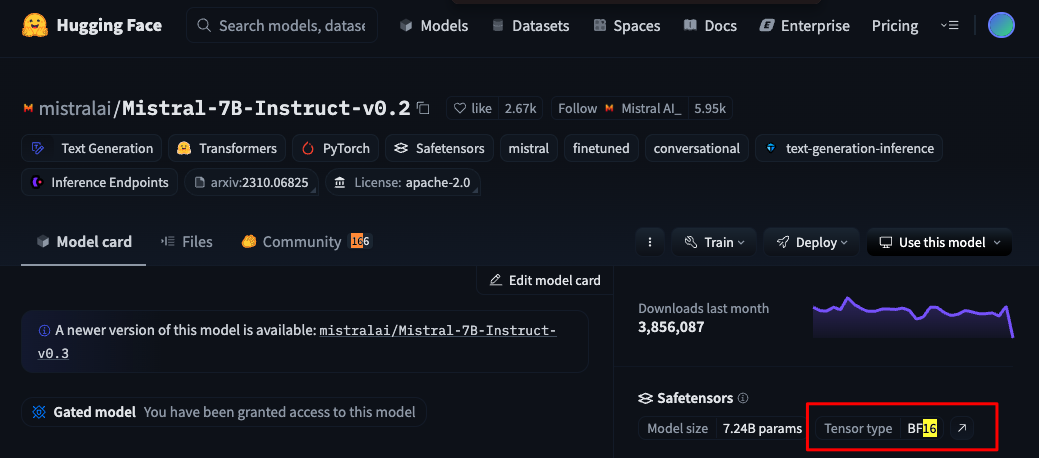Select the PyTorch tag
Image resolution: width=1039 pixels, height=458 pixels.
pos(335,148)
